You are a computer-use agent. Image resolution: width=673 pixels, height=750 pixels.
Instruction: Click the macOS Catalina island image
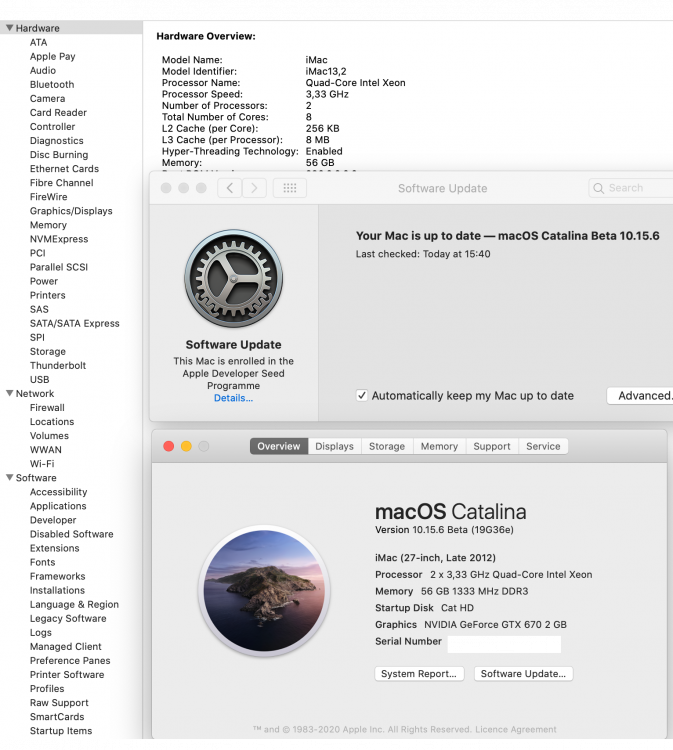point(264,590)
